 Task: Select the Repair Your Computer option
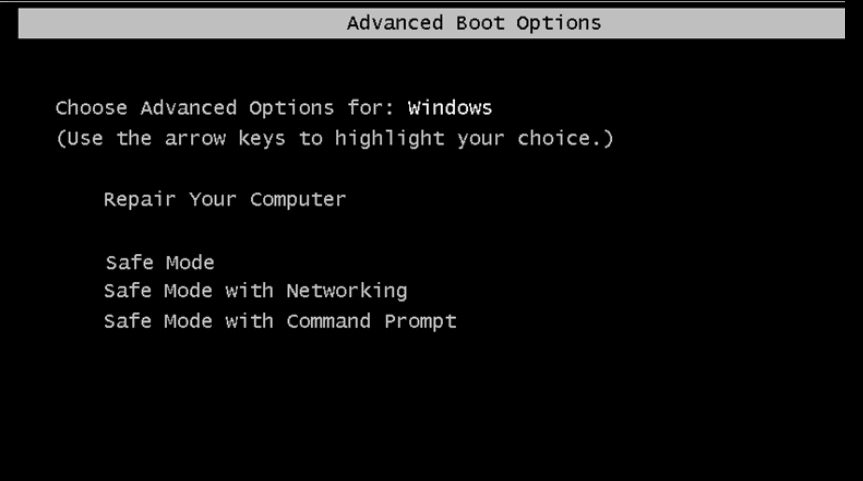pyautogui.click(x=225, y=199)
